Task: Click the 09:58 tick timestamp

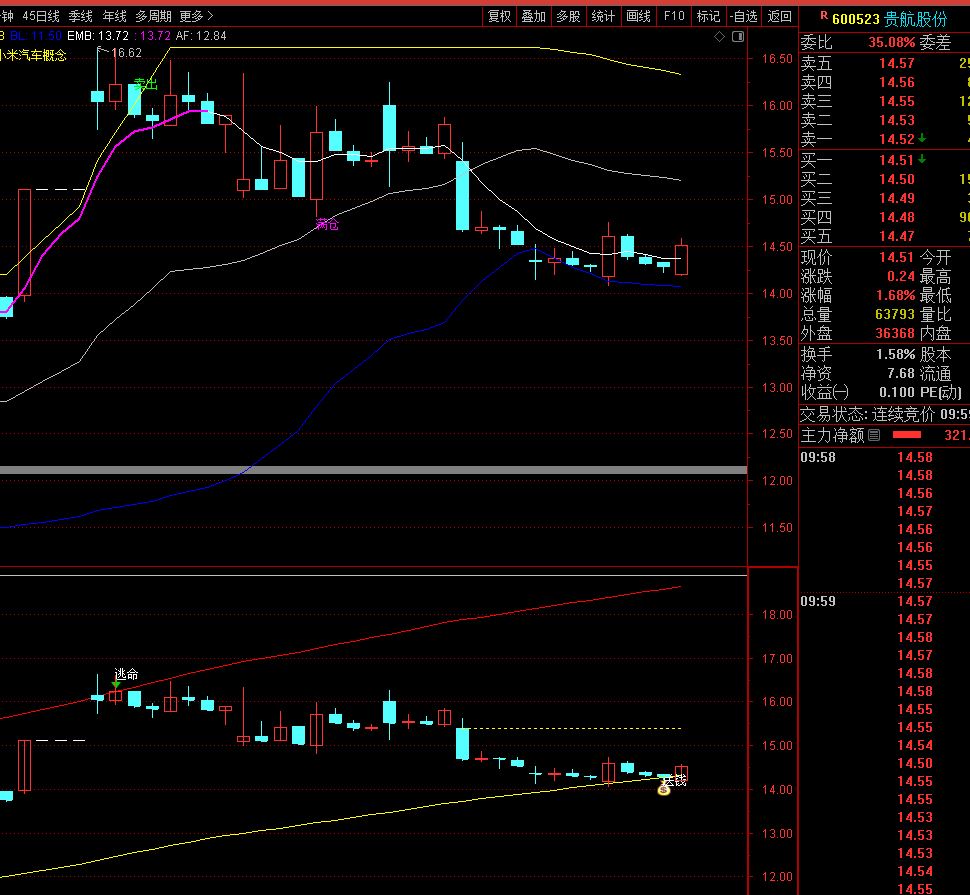Action: tap(818, 458)
